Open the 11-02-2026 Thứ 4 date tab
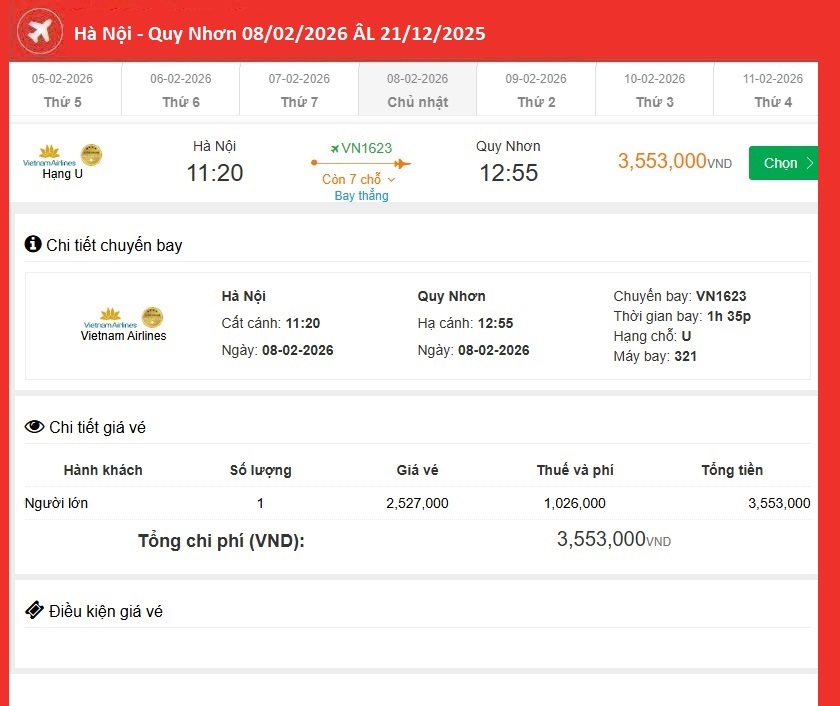Screen dimensions: 840x706 point(772,90)
